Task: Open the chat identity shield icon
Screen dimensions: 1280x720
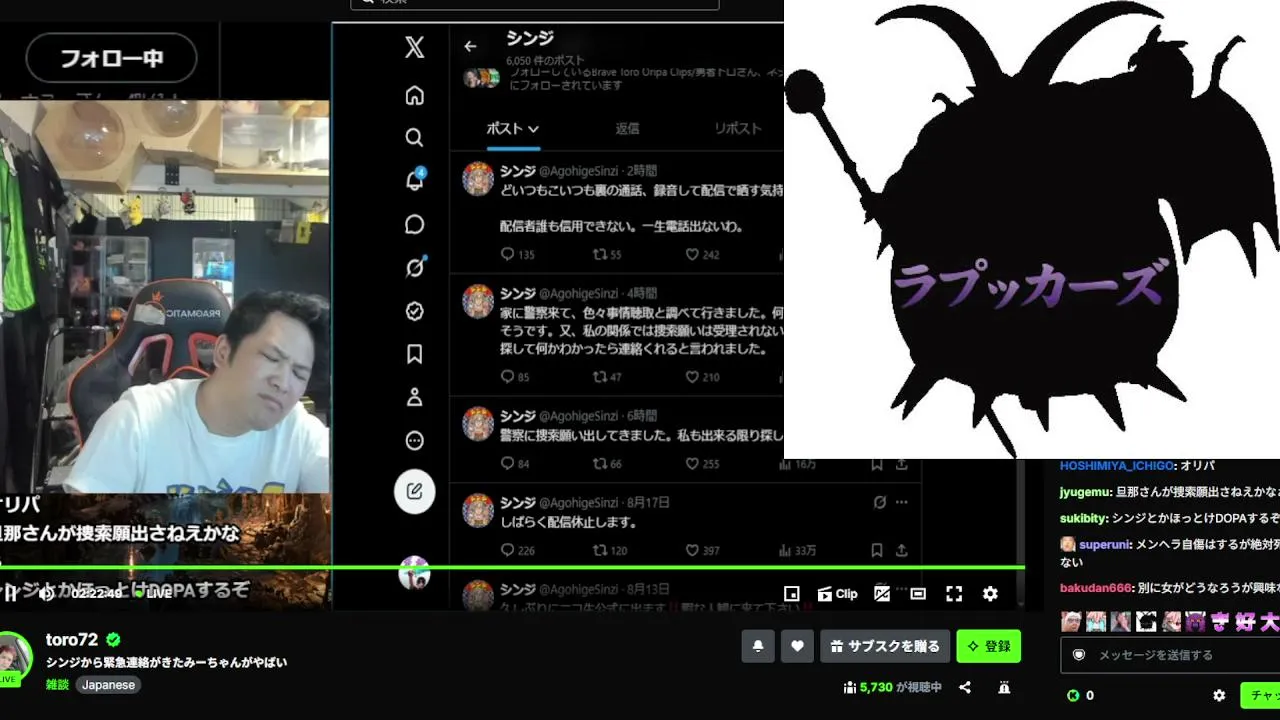Action: click(x=1079, y=655)
